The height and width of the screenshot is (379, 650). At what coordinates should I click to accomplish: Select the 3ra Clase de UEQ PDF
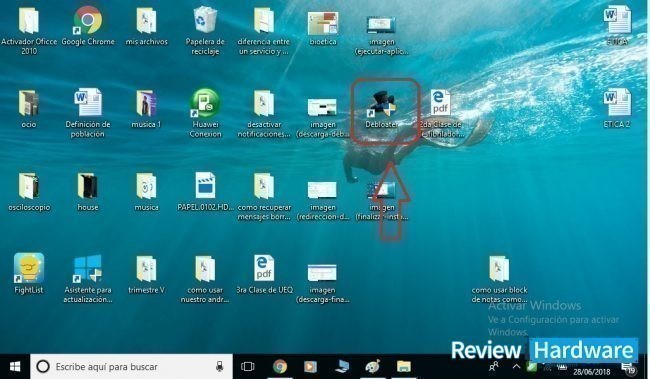[264, 274]
